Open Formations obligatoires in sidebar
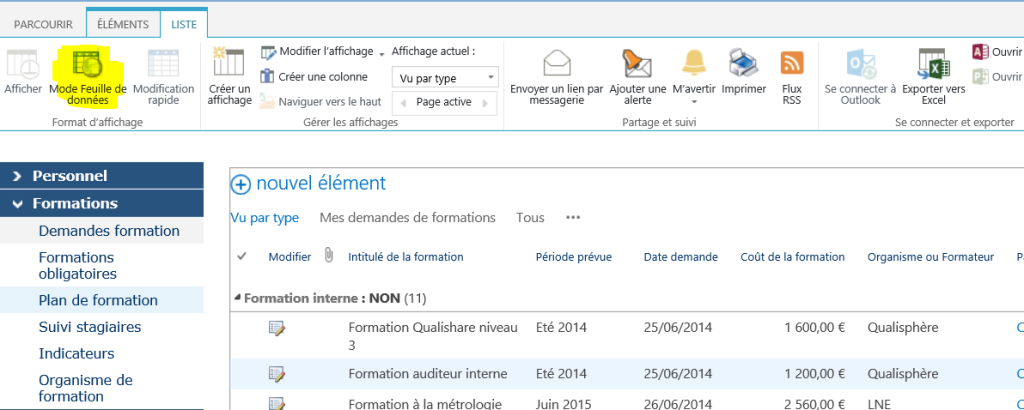Viewport: 1024px width, 410px height. tap(78, 266)
